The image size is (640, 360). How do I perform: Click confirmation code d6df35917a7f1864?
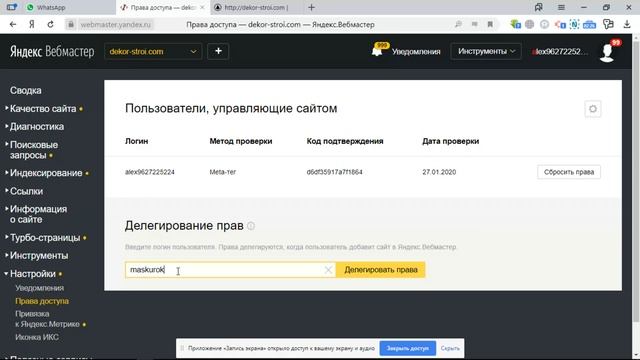[335, 172]
